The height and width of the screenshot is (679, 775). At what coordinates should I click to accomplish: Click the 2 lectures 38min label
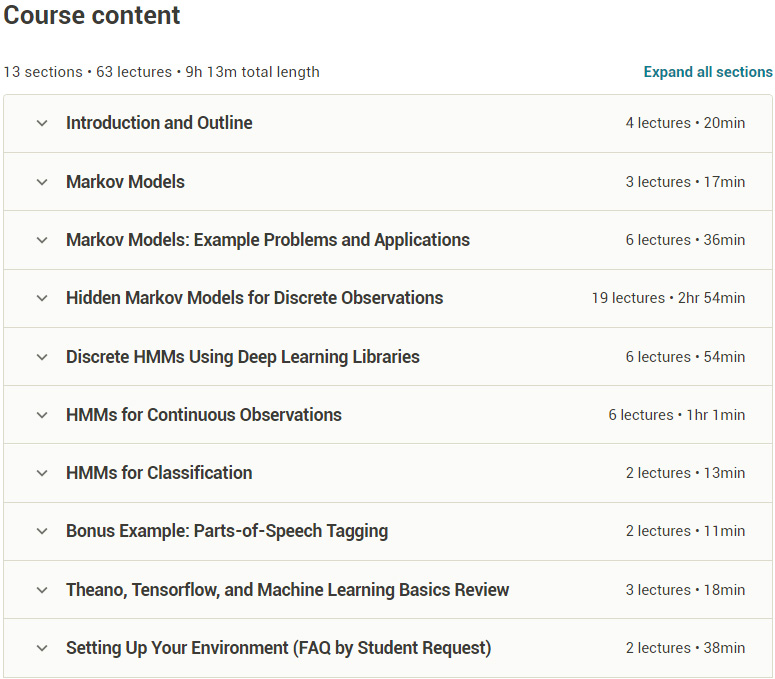(686, 648)
